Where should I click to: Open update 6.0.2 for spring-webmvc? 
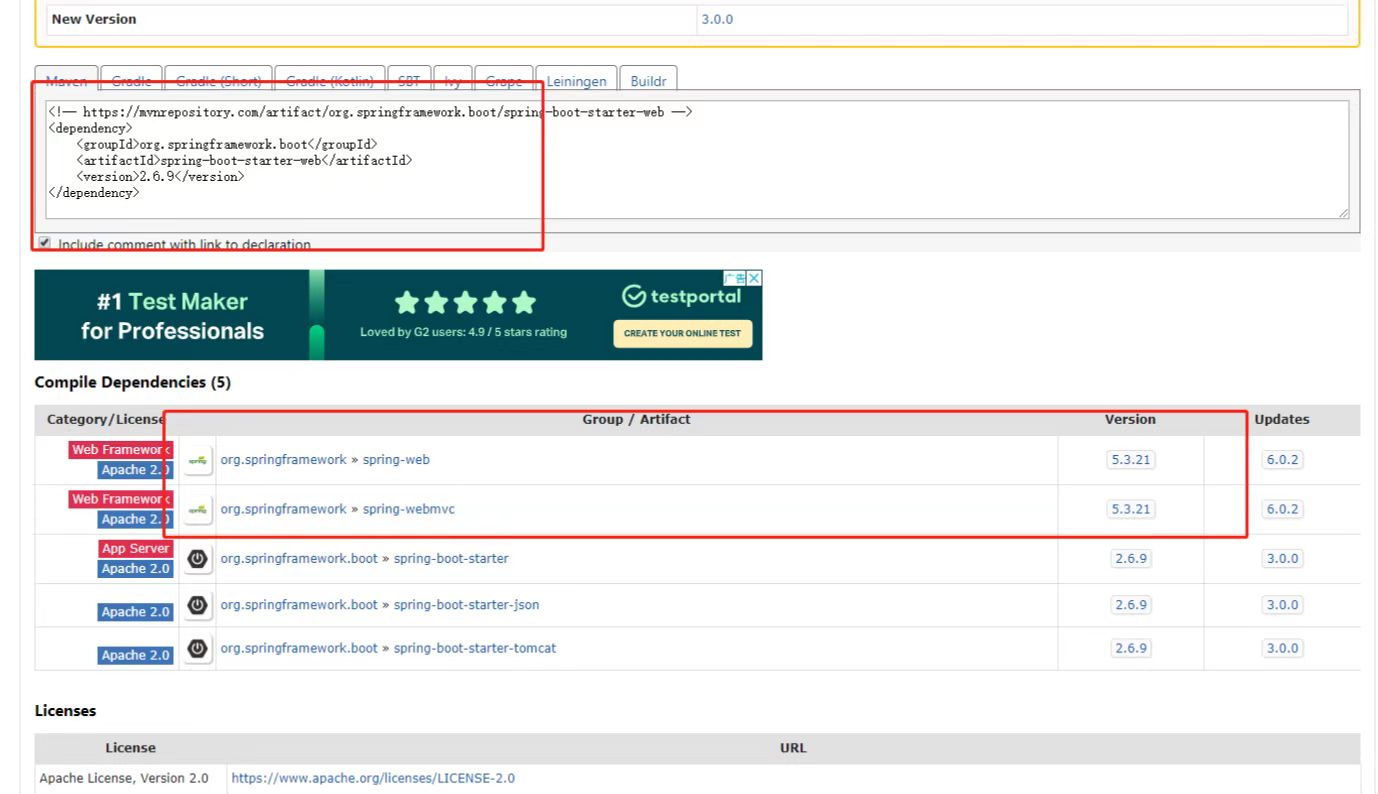1282,509
